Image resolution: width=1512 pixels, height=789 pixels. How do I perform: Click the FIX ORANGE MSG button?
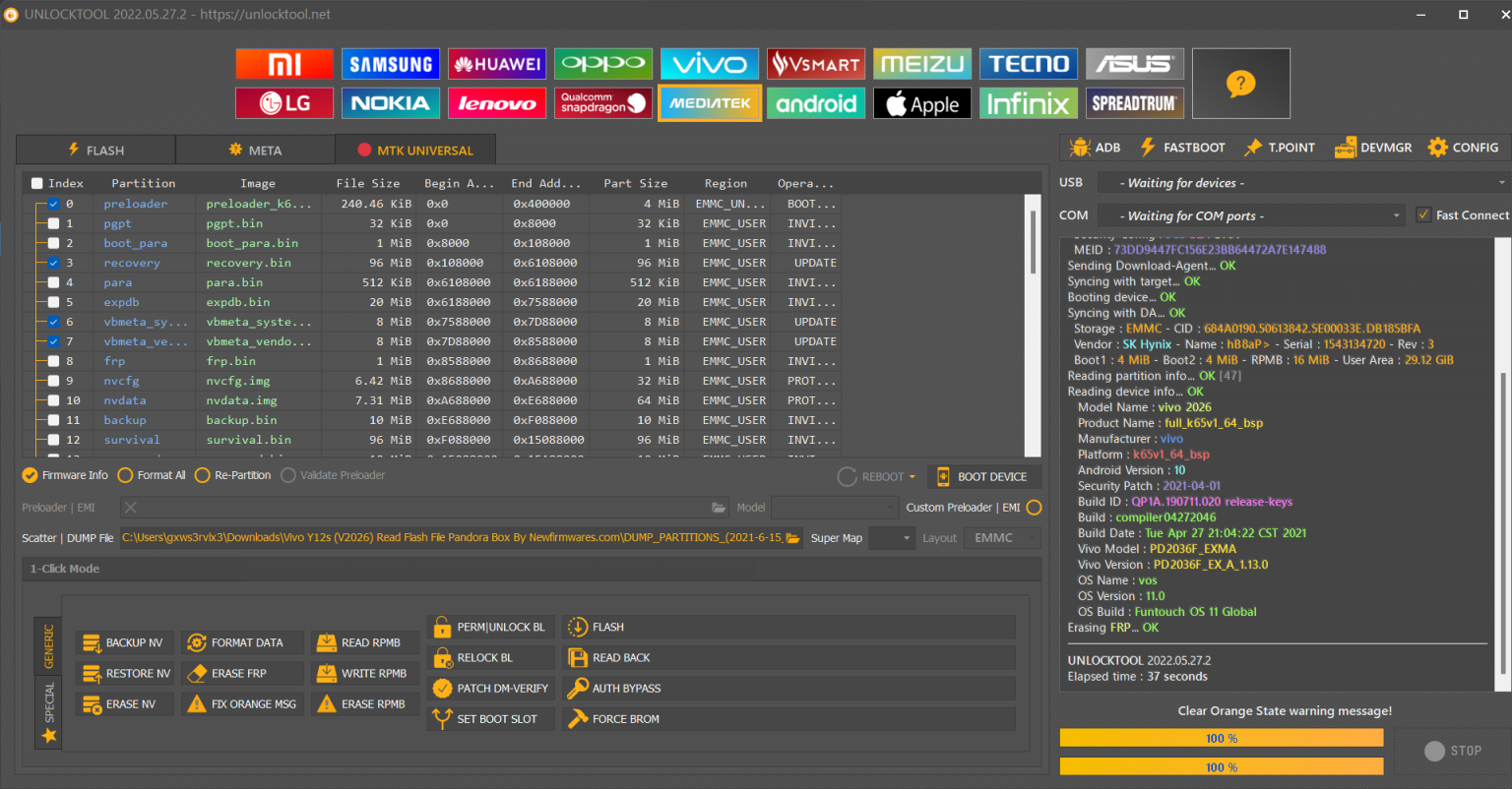[240, 703]
